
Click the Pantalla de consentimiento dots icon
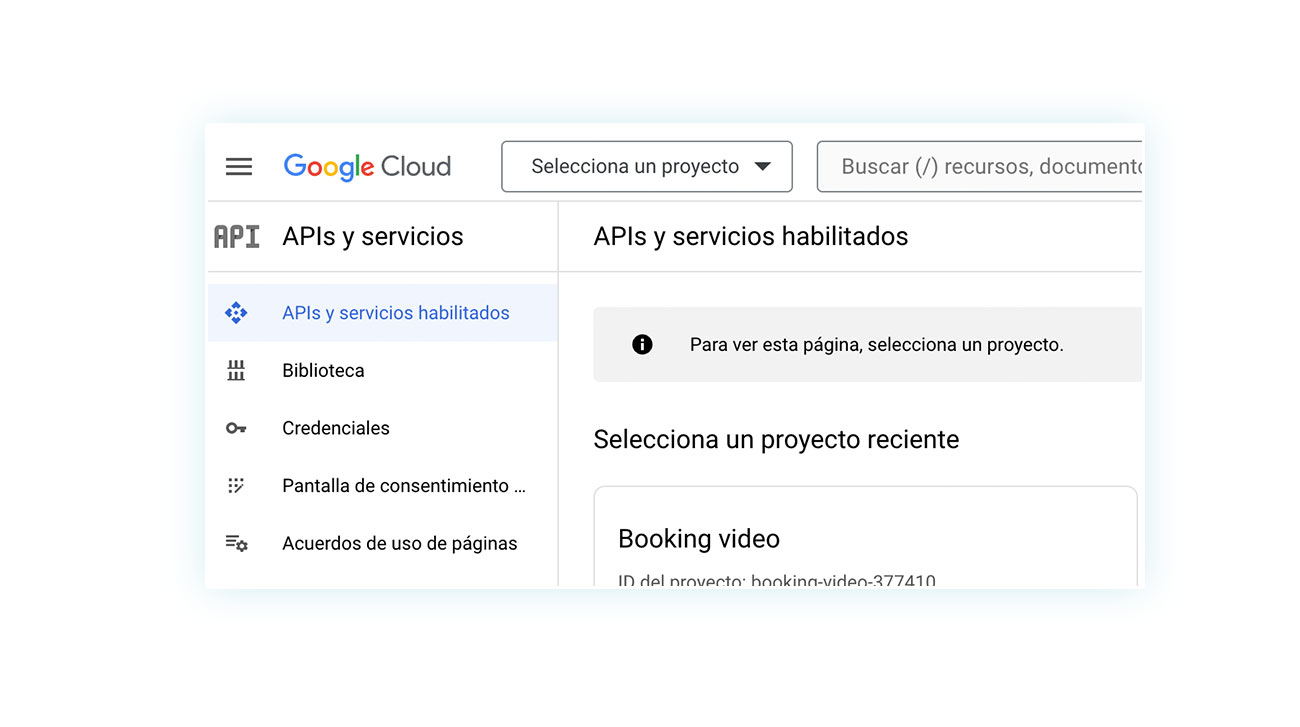pyautogui.click(x=236, y=486)
